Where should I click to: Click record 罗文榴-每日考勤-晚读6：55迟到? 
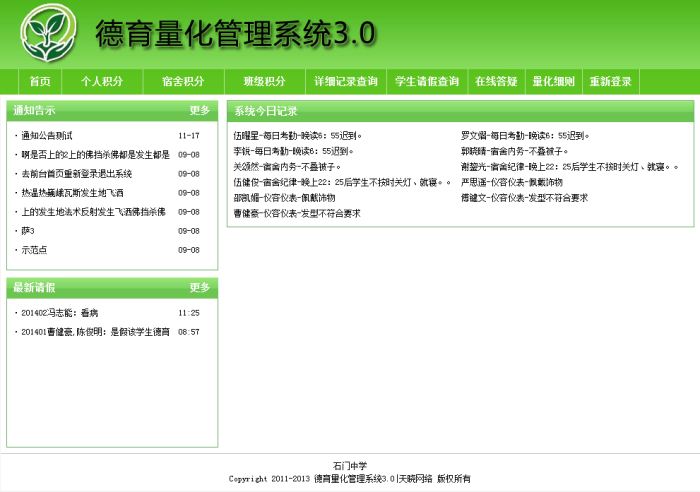pyautogui.click(x=525, y=135)
